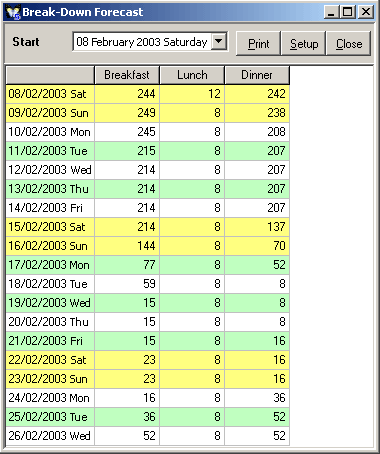Open the Start date dropdown arrow
Screen dimensions: 380x454
click(x=219, y=42)
